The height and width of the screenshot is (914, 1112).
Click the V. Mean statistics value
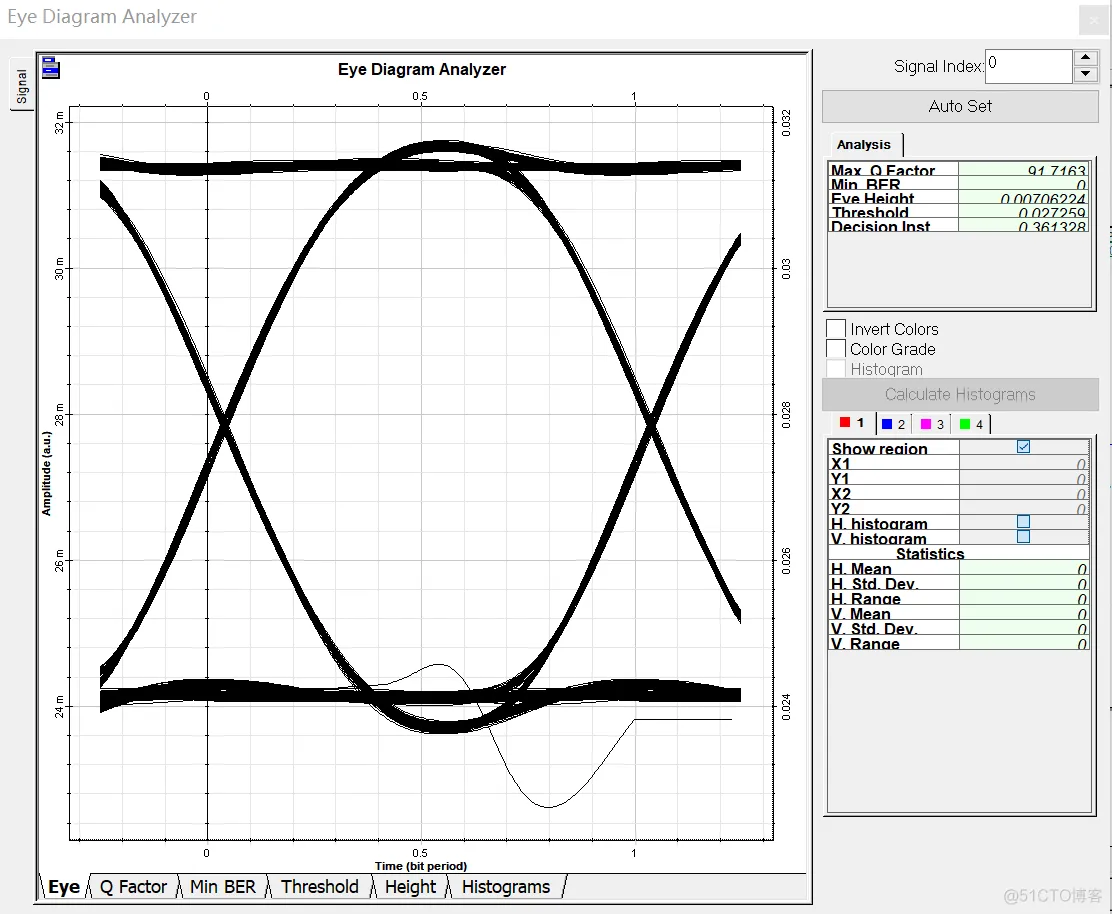point(1023,612)
